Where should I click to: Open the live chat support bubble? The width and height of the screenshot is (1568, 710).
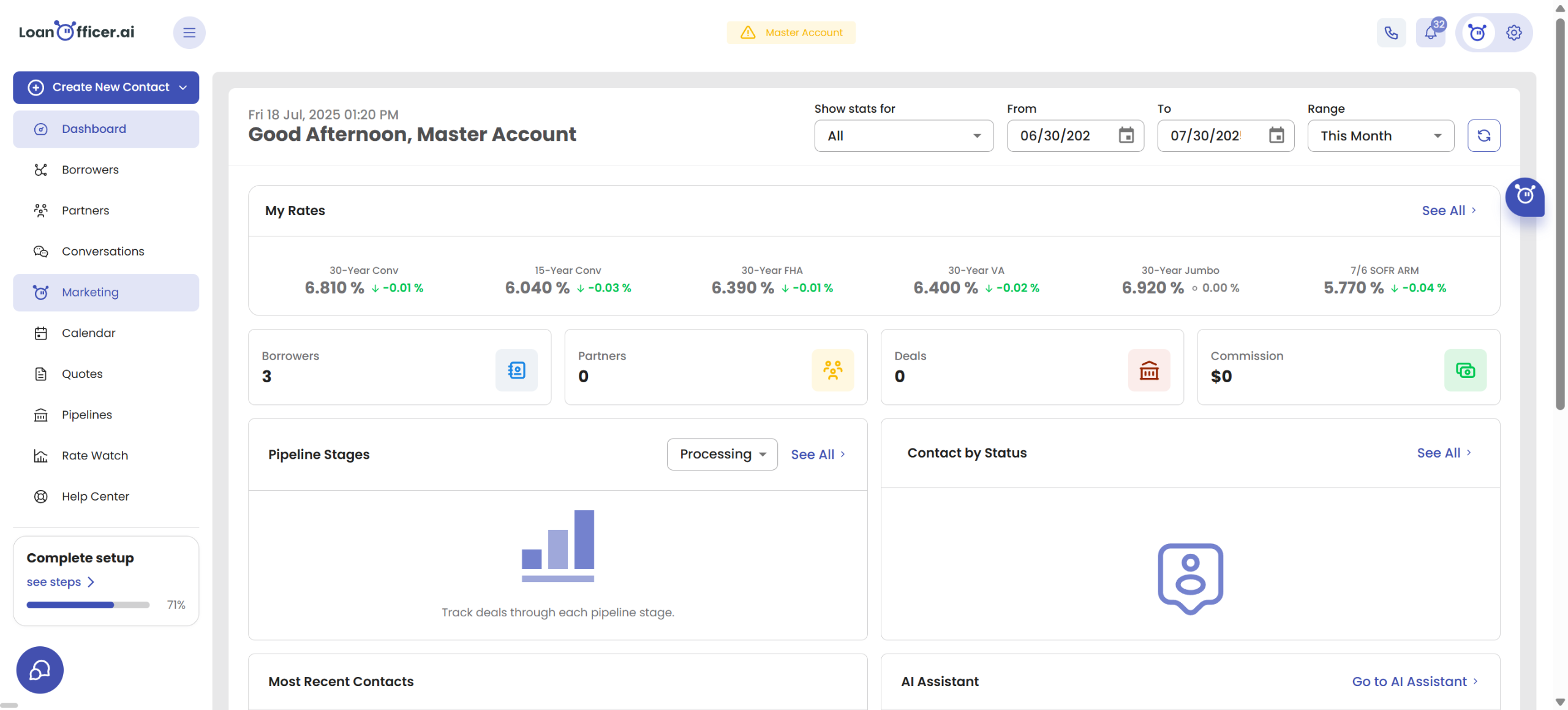[40, 670]
